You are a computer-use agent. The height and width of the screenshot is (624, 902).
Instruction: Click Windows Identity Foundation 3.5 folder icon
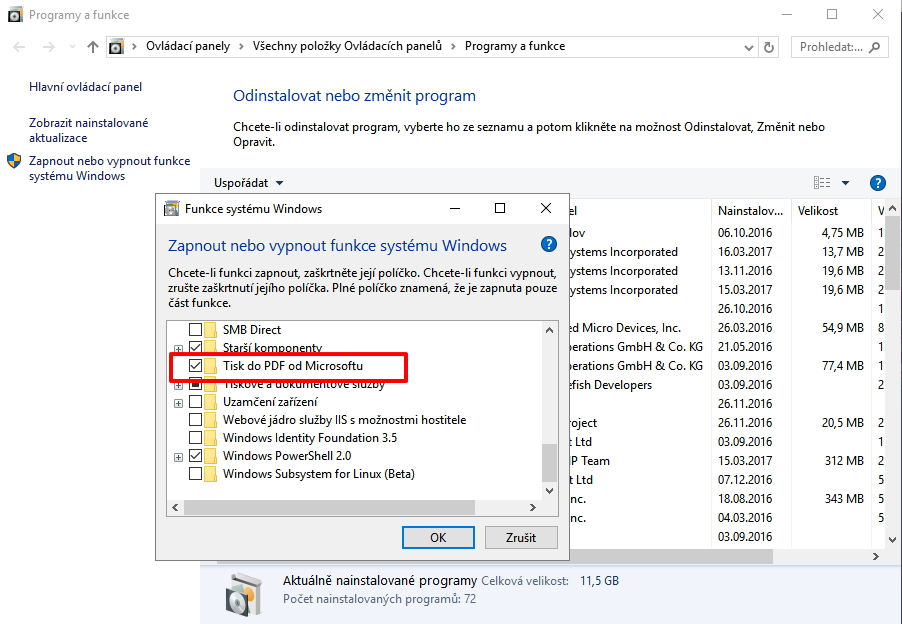pos(211,438)
